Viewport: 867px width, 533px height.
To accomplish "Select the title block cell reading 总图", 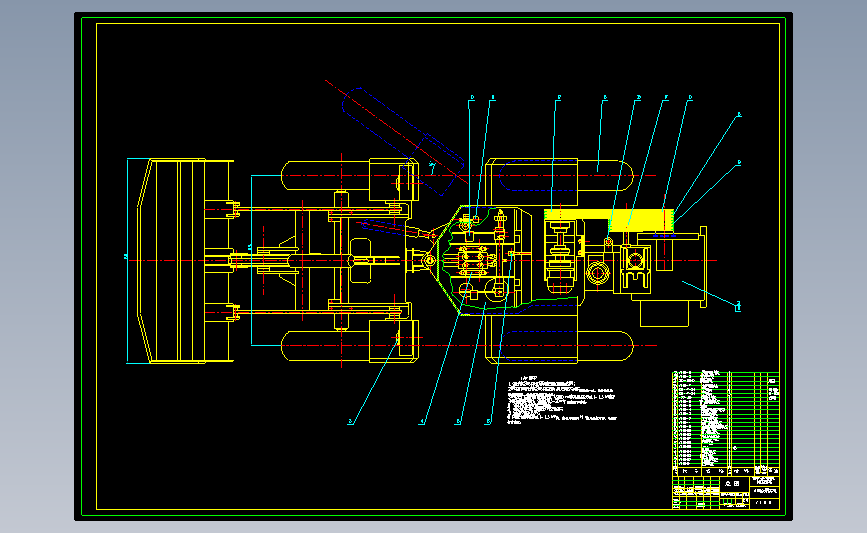I will pos(733,484).
